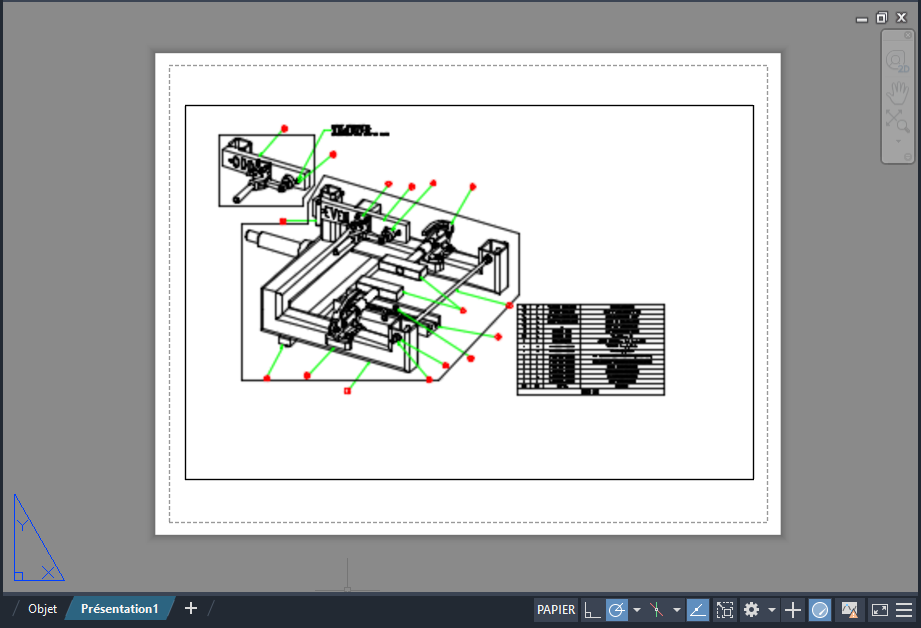
Task: Toggle ortho mode in the status bar
Action: click(x=592, y=610)
